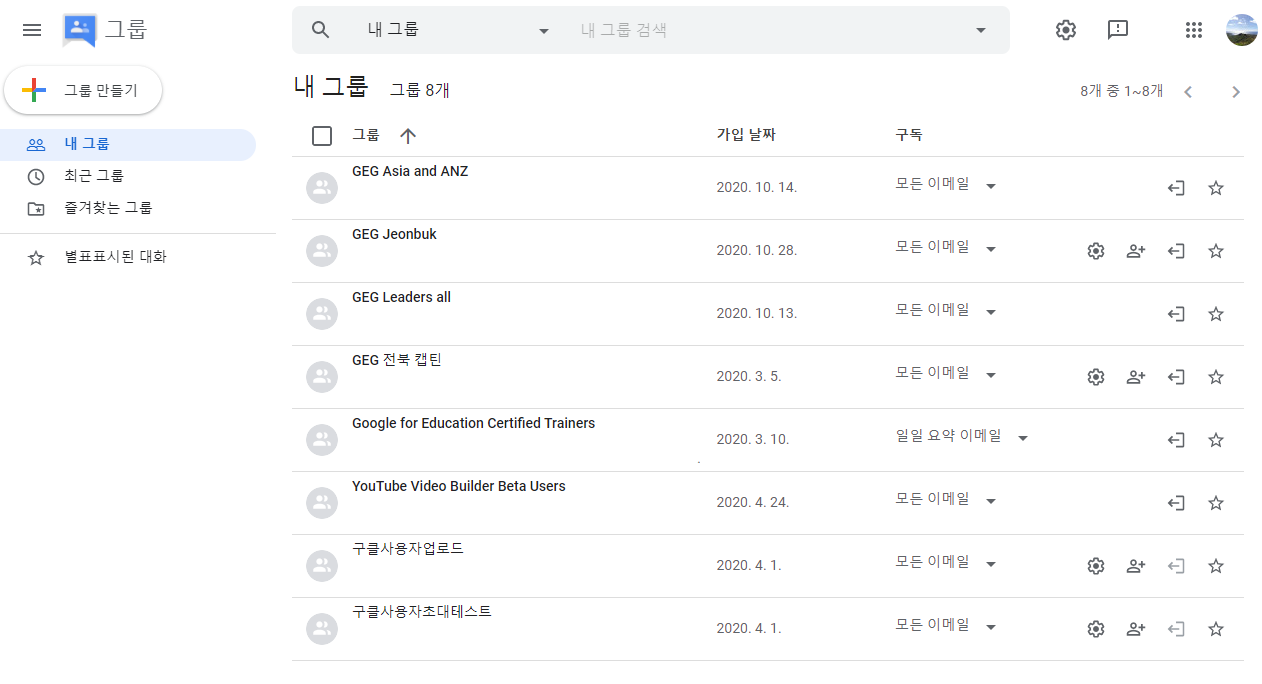Open settings for GEG 전북 캡틴 group
This screenshot has width=1262, height=684.
[x=1096, y=377]
